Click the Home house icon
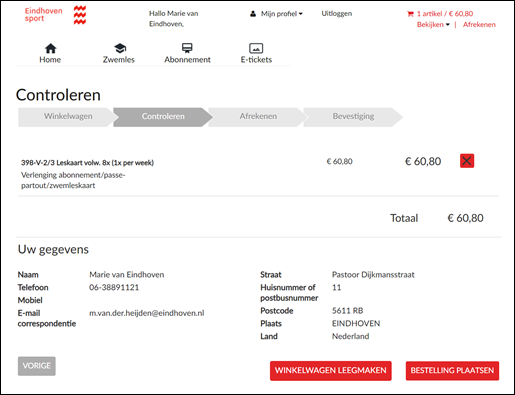This screenshot has height=395, width=515. pyautogui.click(x=50, y=49)
